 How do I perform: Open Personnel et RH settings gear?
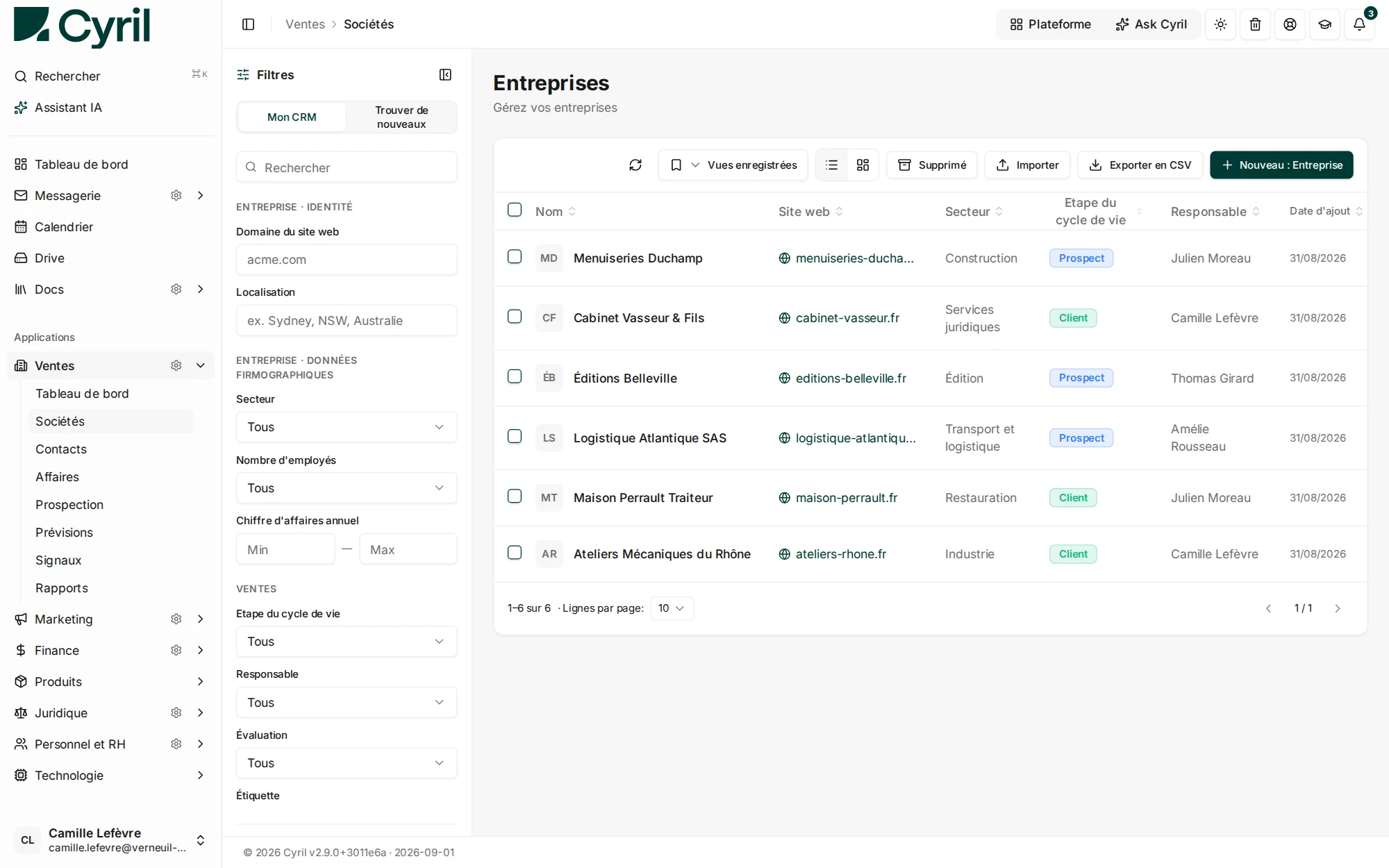pos(176,744)
